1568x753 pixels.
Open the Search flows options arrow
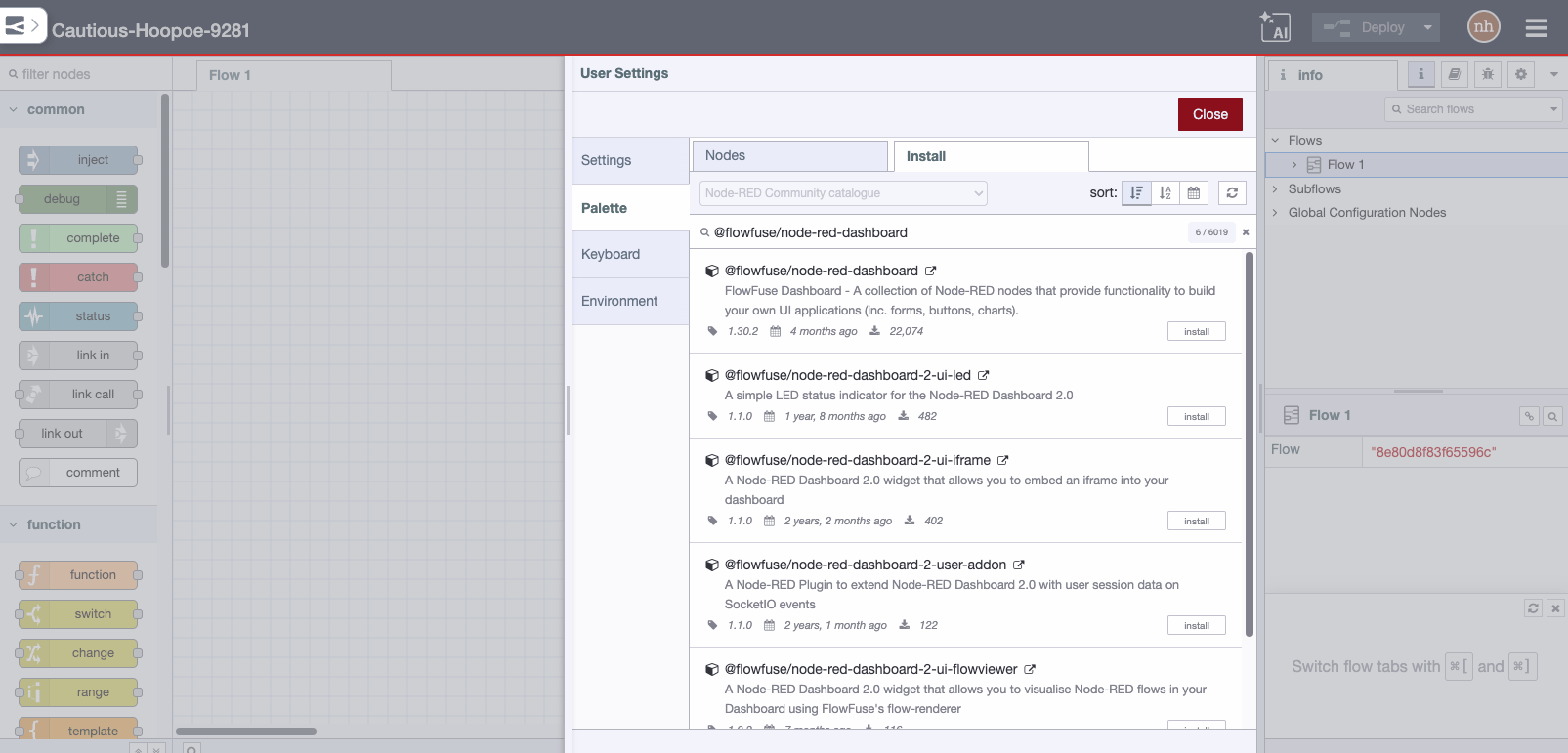coord(1554,109)
